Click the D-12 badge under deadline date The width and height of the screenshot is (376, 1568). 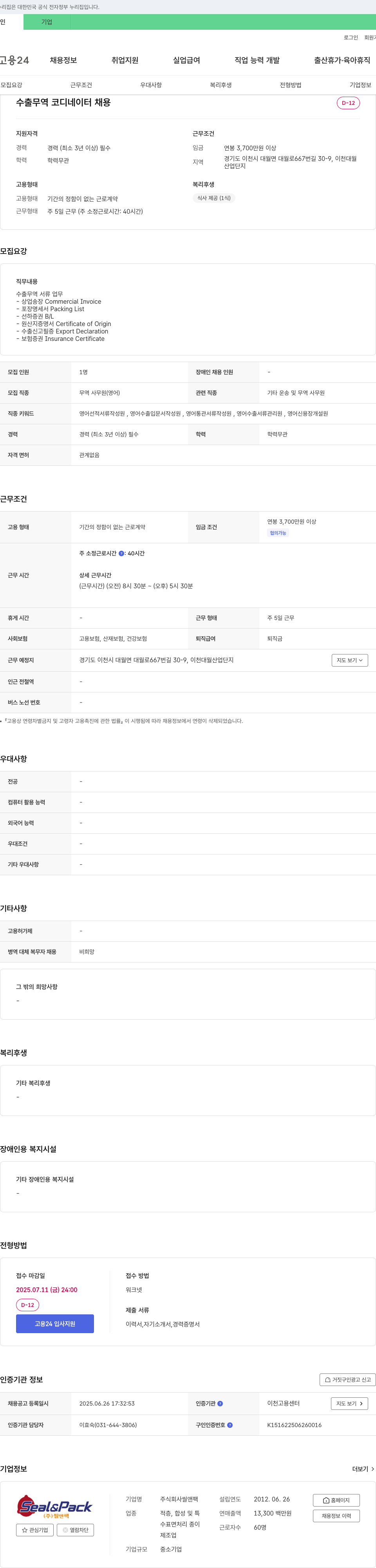click(27, 1305)
